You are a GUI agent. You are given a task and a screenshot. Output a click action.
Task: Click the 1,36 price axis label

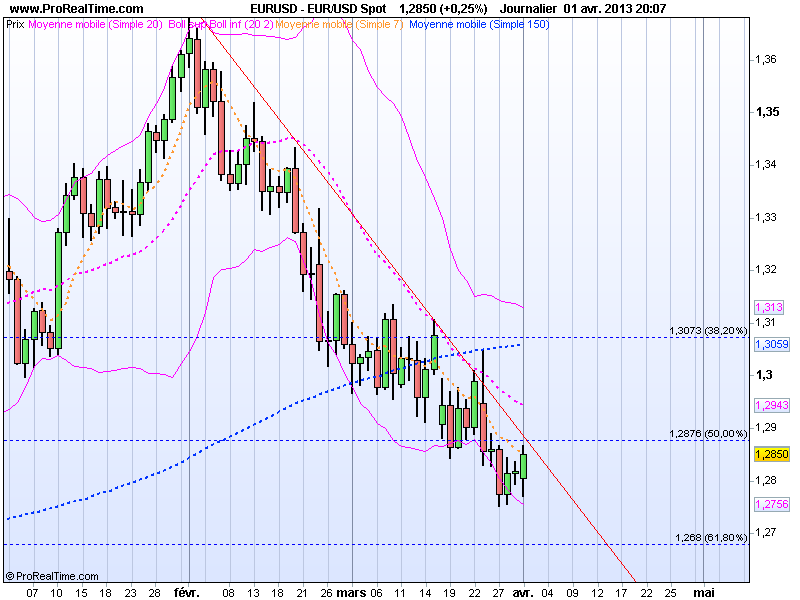pyautogui.click(x=766, y=59)
